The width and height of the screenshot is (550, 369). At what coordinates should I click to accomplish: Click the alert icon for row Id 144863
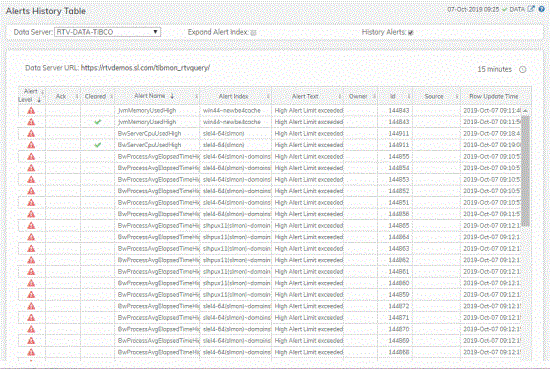31,249
